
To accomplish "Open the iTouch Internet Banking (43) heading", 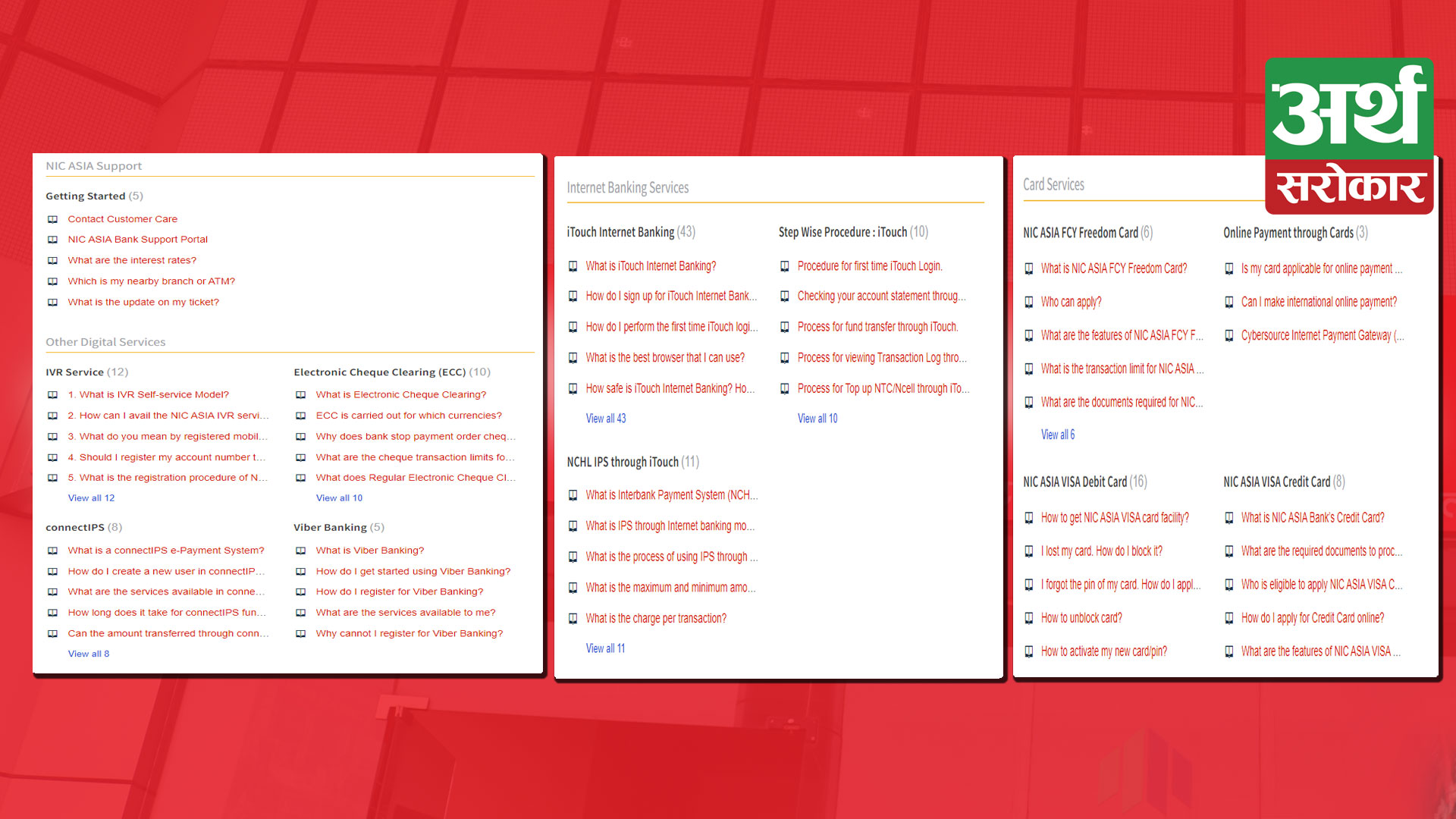I will [631, 232].
